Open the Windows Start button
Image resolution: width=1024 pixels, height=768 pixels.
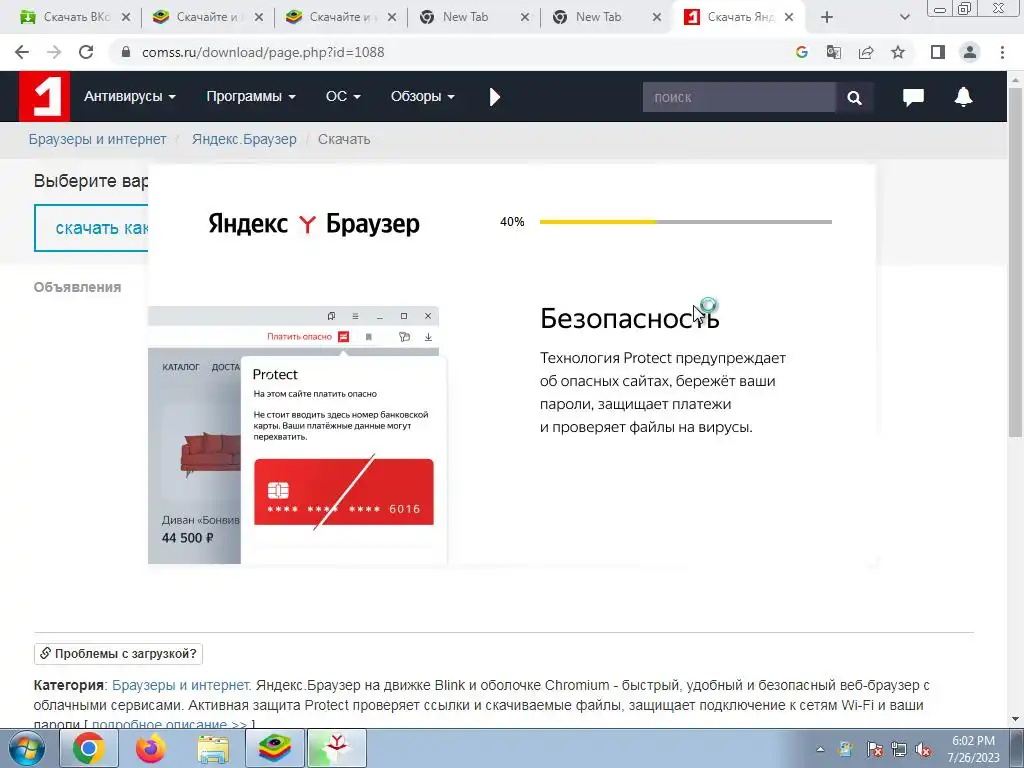26,748
